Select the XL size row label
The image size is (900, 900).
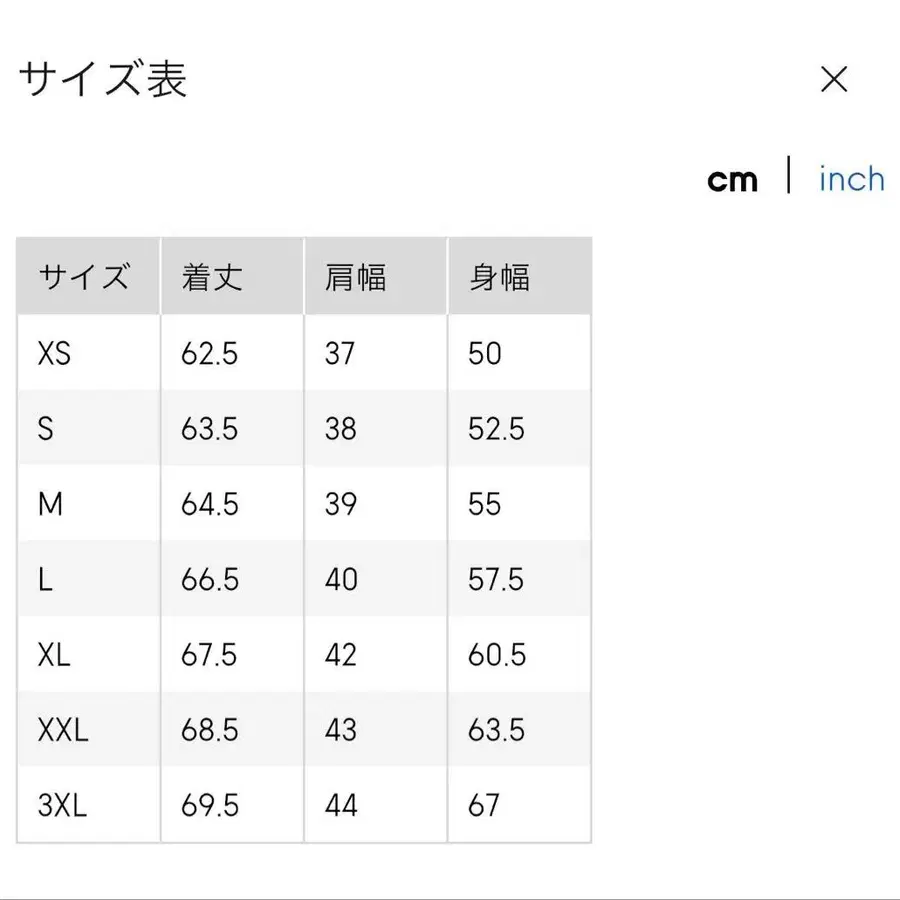[53, 655]
